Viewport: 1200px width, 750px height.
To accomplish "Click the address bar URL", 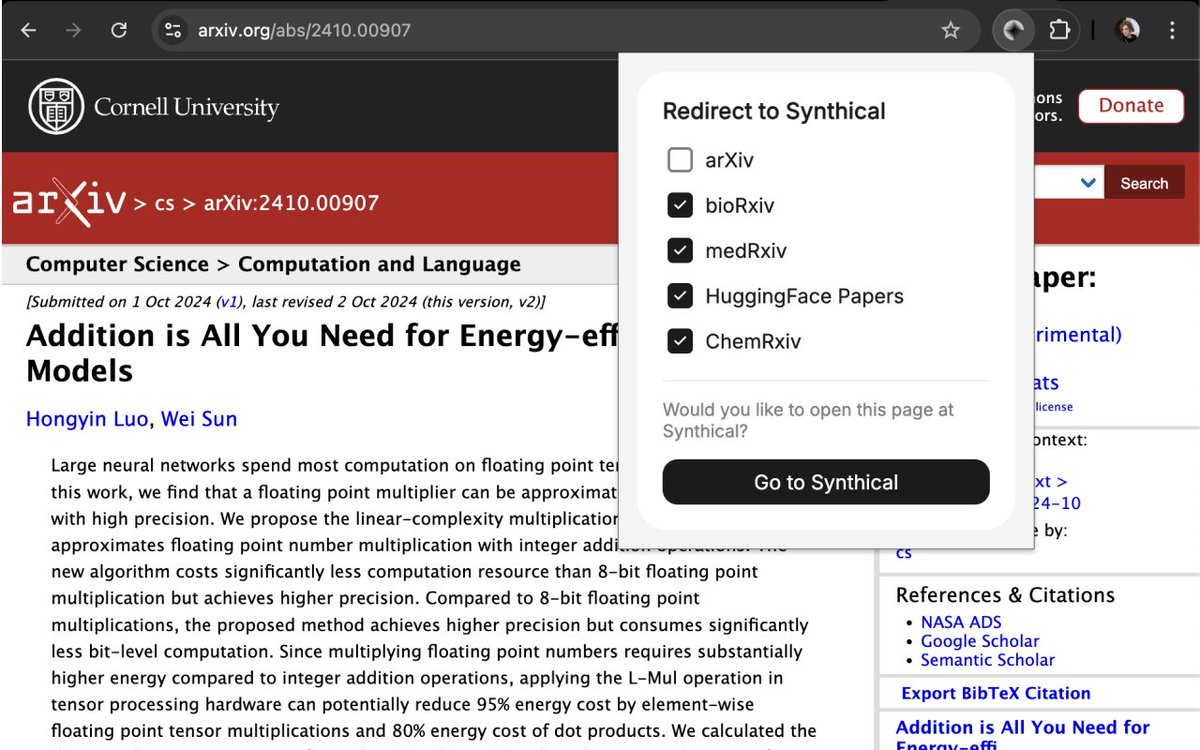I will tap(304, 30).
